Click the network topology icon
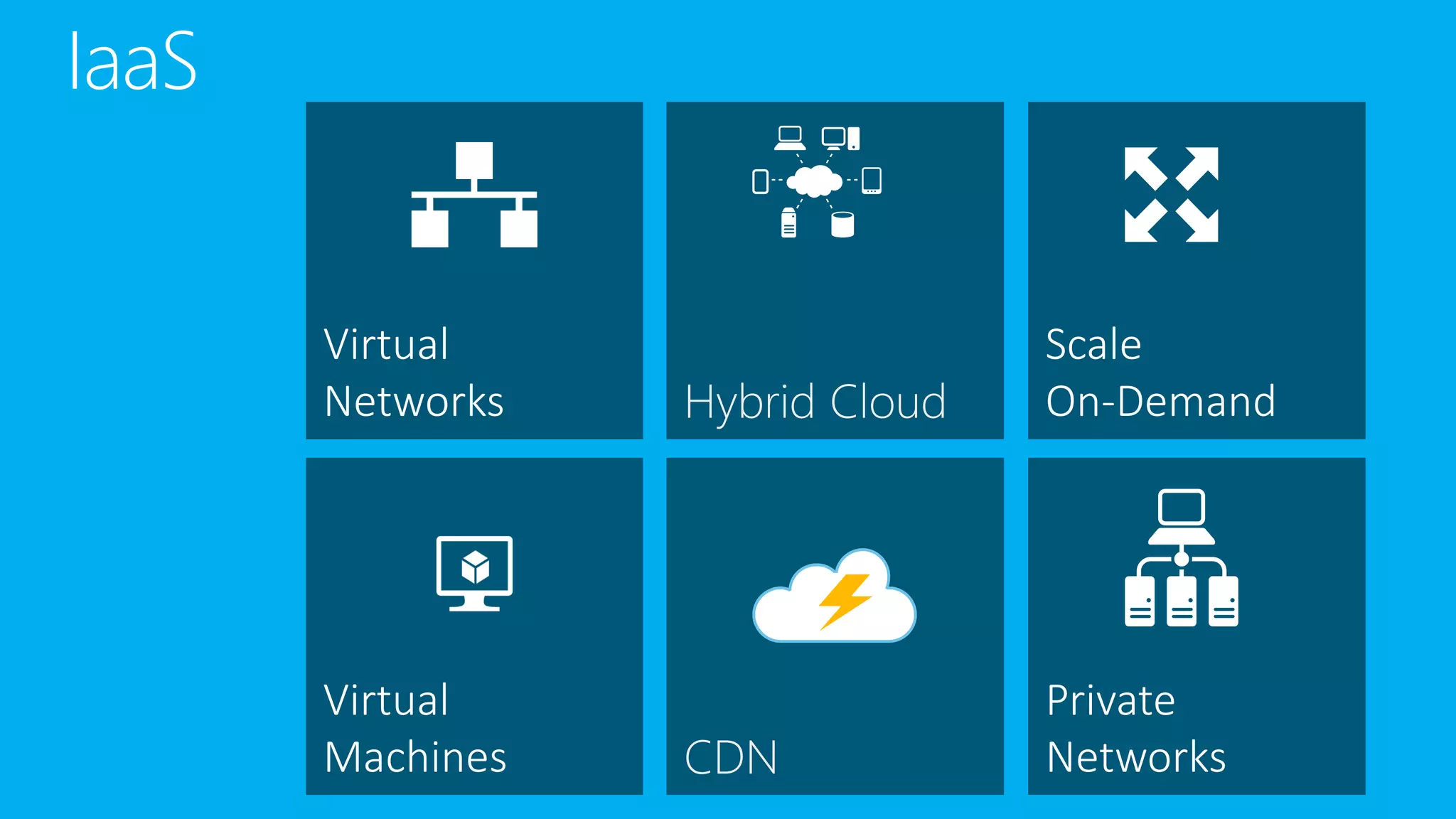1456x819 pixels. [474, 194]
